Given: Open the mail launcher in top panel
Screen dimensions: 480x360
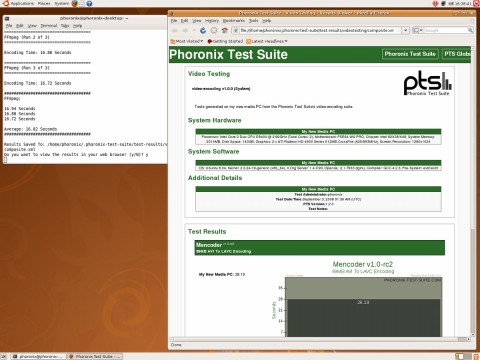Looking at the screenshot, I should click(82, 4).
